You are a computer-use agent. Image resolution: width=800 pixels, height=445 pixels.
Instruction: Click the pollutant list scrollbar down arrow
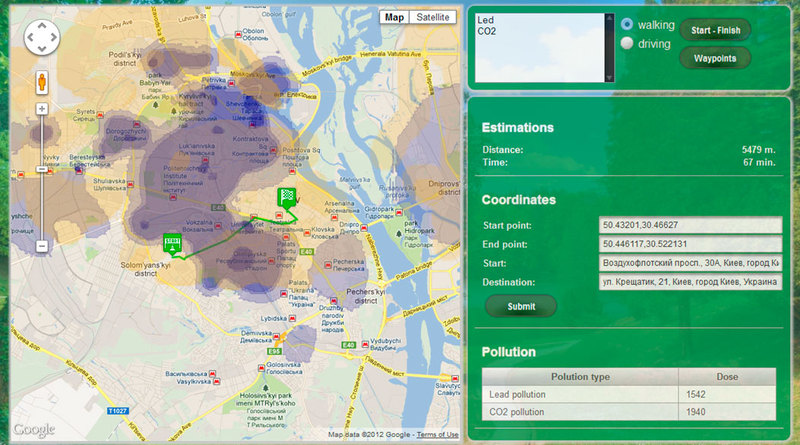(609, 78)
